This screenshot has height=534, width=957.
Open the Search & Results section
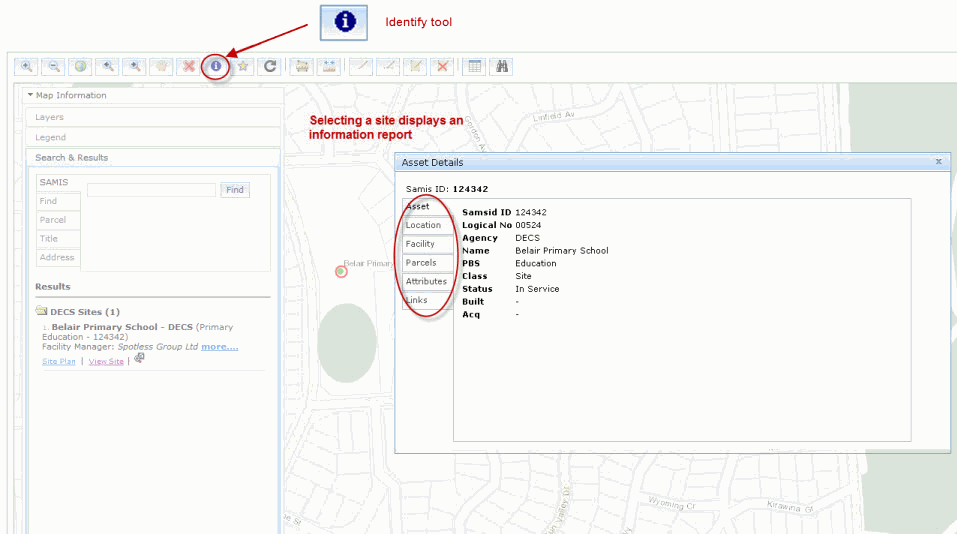tap(153, 157)
